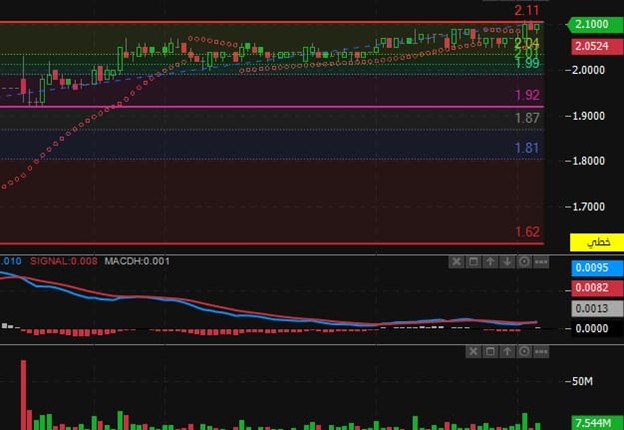This screenshot has height=430, width=624.
Task: Maximize the volume indicator panel
Action: click(x=491, y=352)
